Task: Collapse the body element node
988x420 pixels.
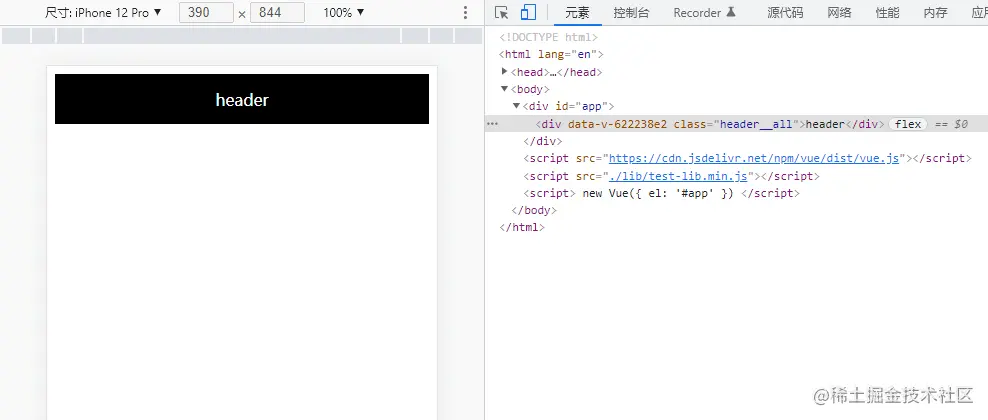Action: pyautogui.click(x=505, y=89)
